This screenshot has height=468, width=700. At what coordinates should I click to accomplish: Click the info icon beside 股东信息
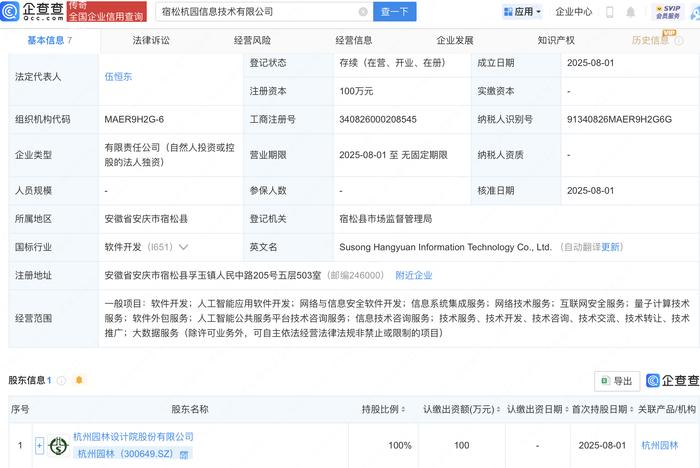[62, 380]
